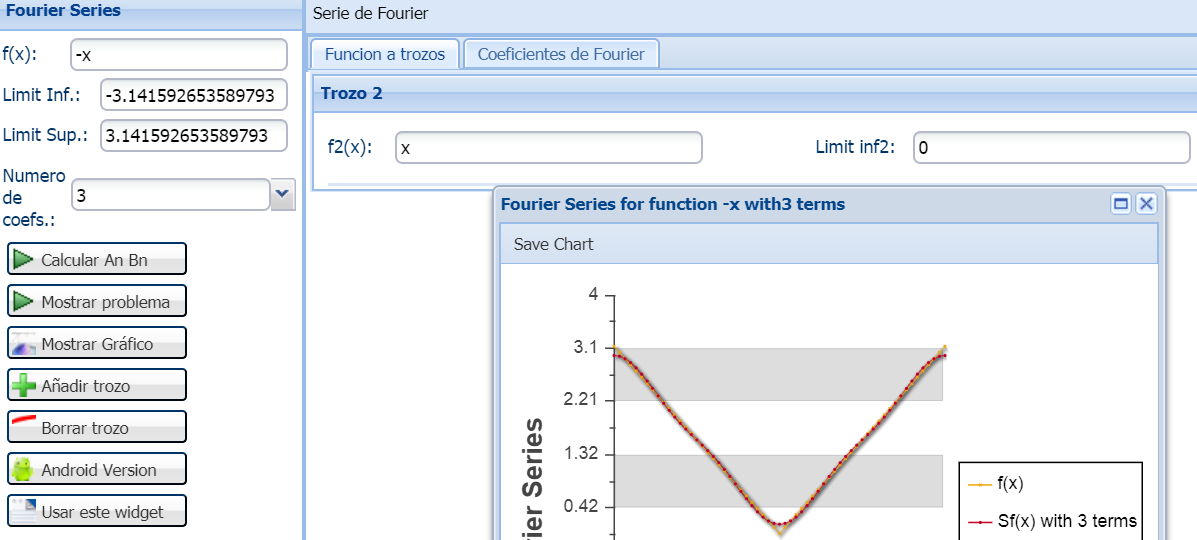Click Save Chart in the chart window
This screenshot has width=1197, height=540.
(x=553, y=244)
